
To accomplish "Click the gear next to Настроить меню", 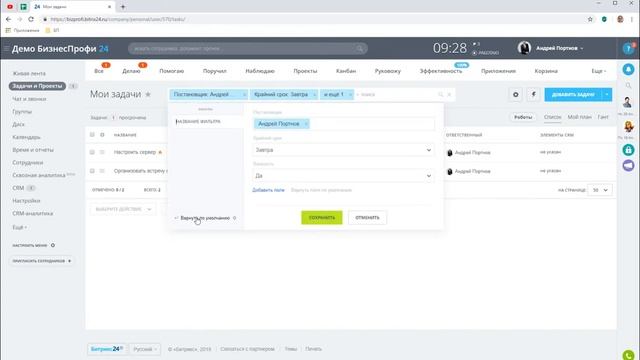I will 53,245.
